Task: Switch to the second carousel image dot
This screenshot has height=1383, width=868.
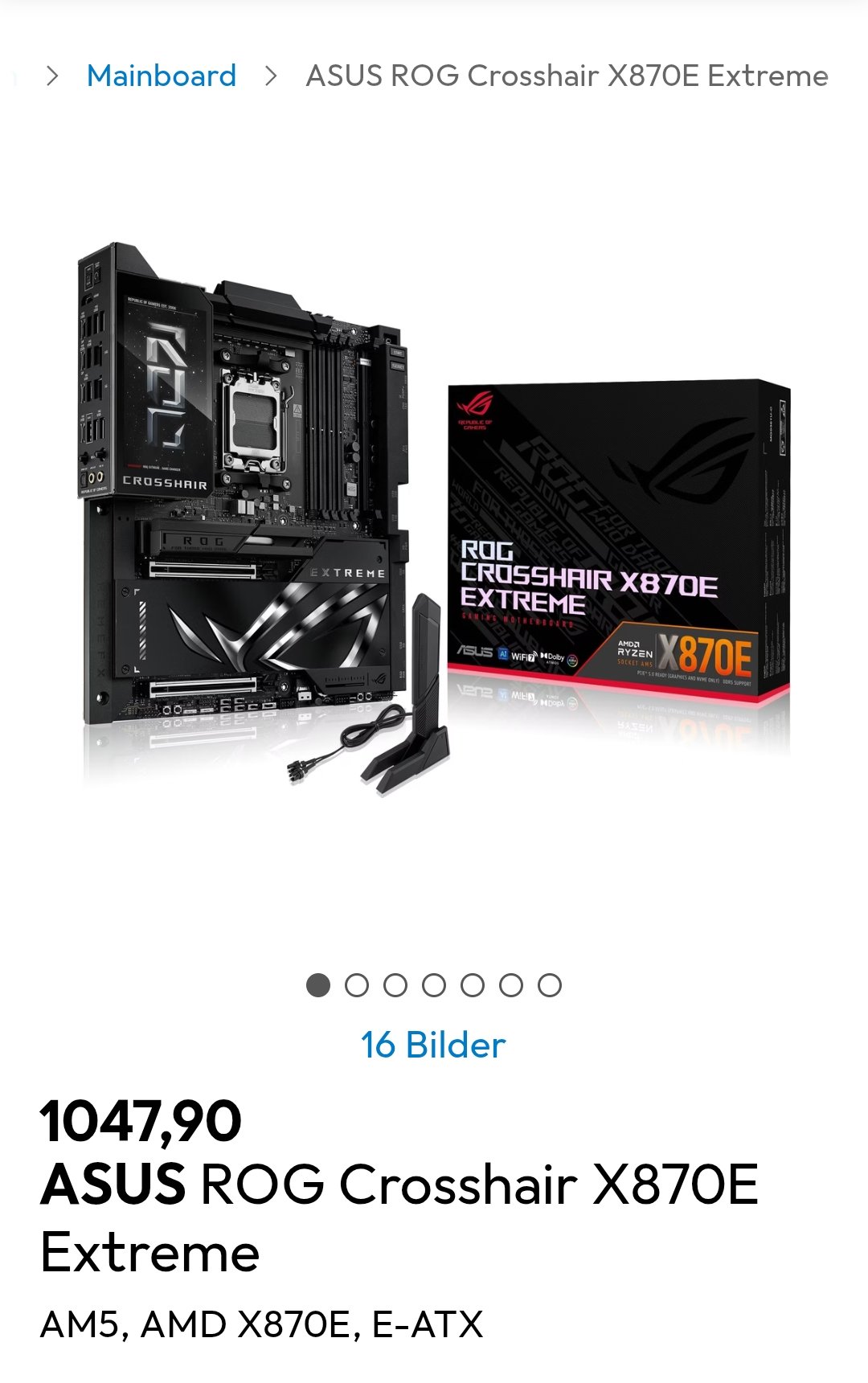Action: tap(357, 985)
